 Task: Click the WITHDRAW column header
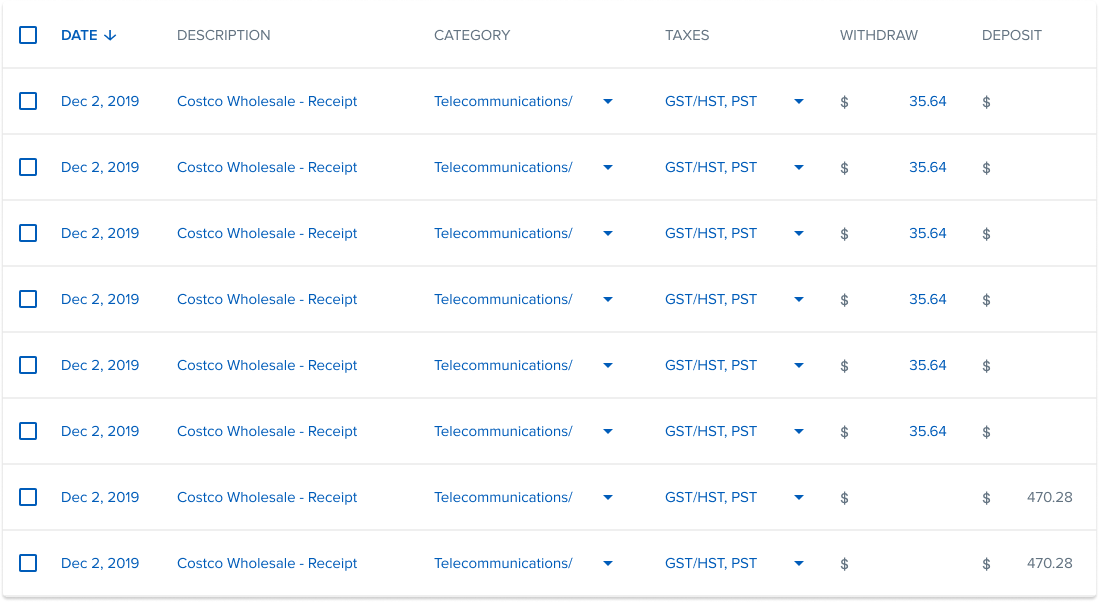click(x=878, y=35)
